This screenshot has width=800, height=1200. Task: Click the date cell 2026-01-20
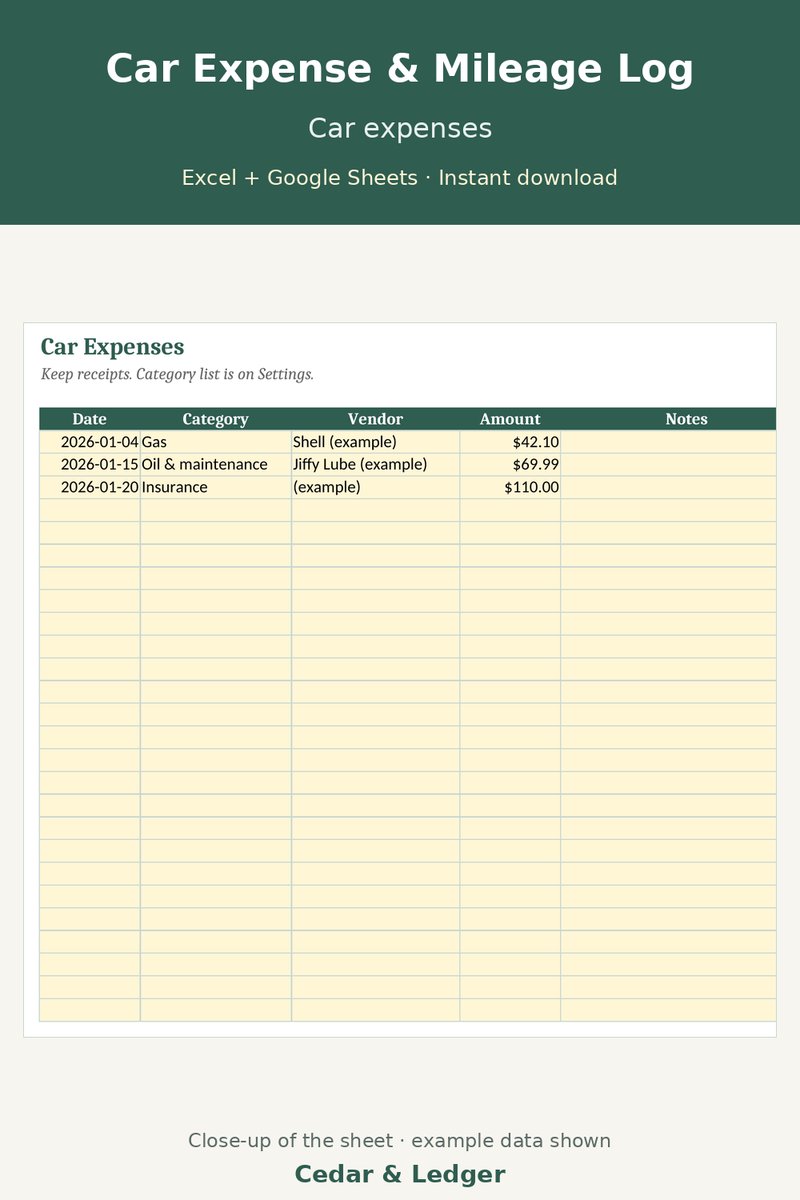click(90, 488)
